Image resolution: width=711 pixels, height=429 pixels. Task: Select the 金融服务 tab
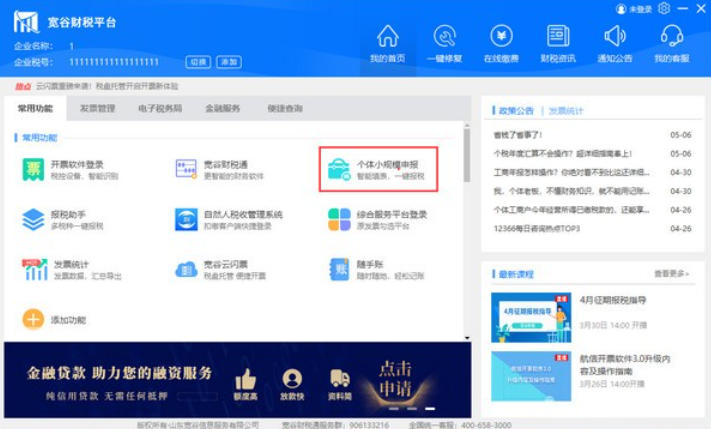coord(222,108)
